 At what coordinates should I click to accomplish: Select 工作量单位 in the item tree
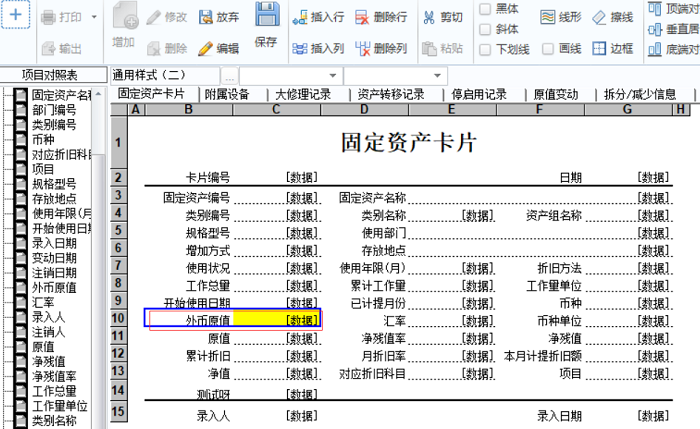coord(59,405)
